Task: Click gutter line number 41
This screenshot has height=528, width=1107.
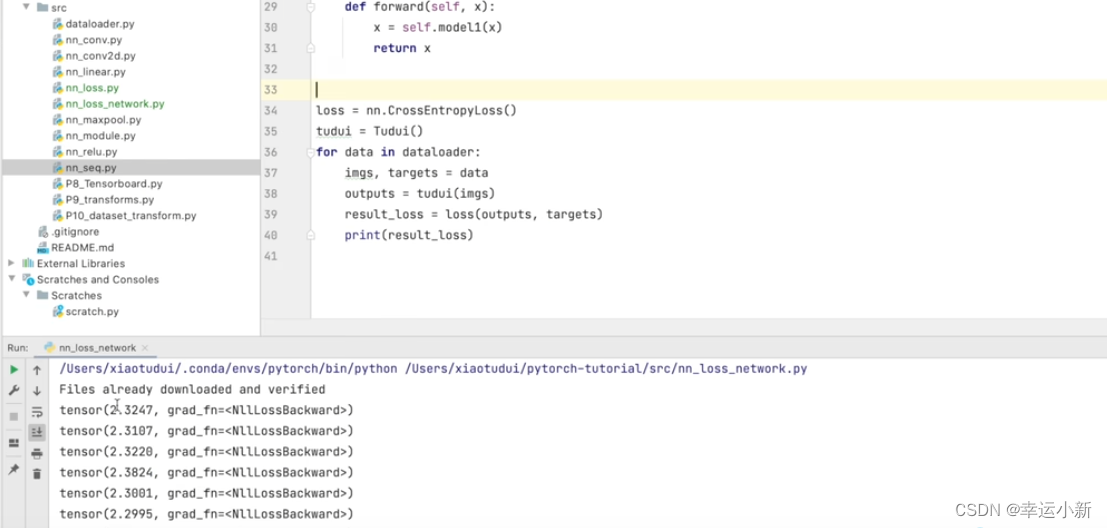Action: (x=270, y=256)
